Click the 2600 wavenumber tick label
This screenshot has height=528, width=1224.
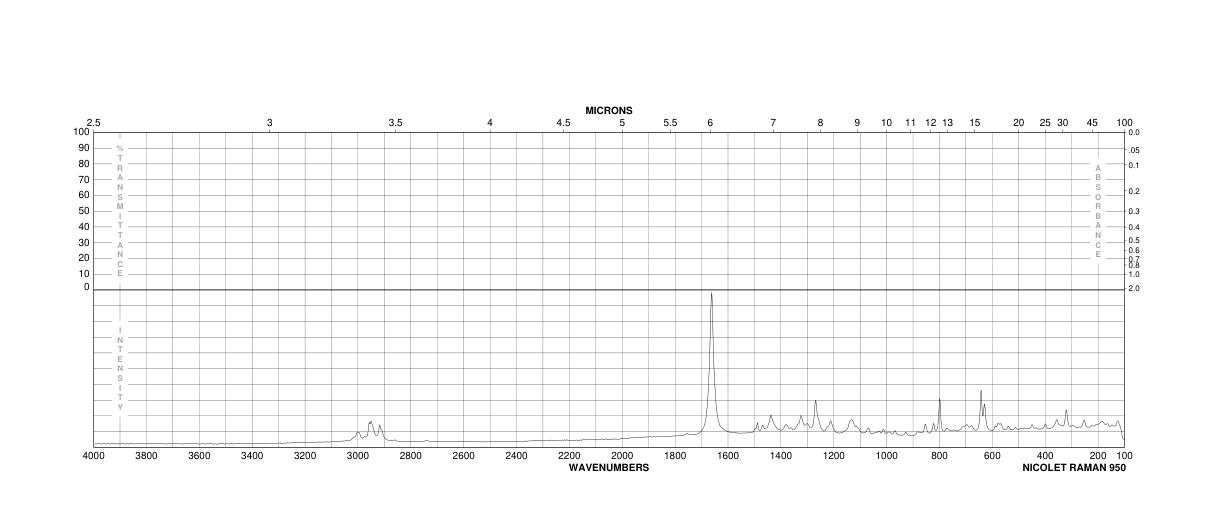(463, 456)
